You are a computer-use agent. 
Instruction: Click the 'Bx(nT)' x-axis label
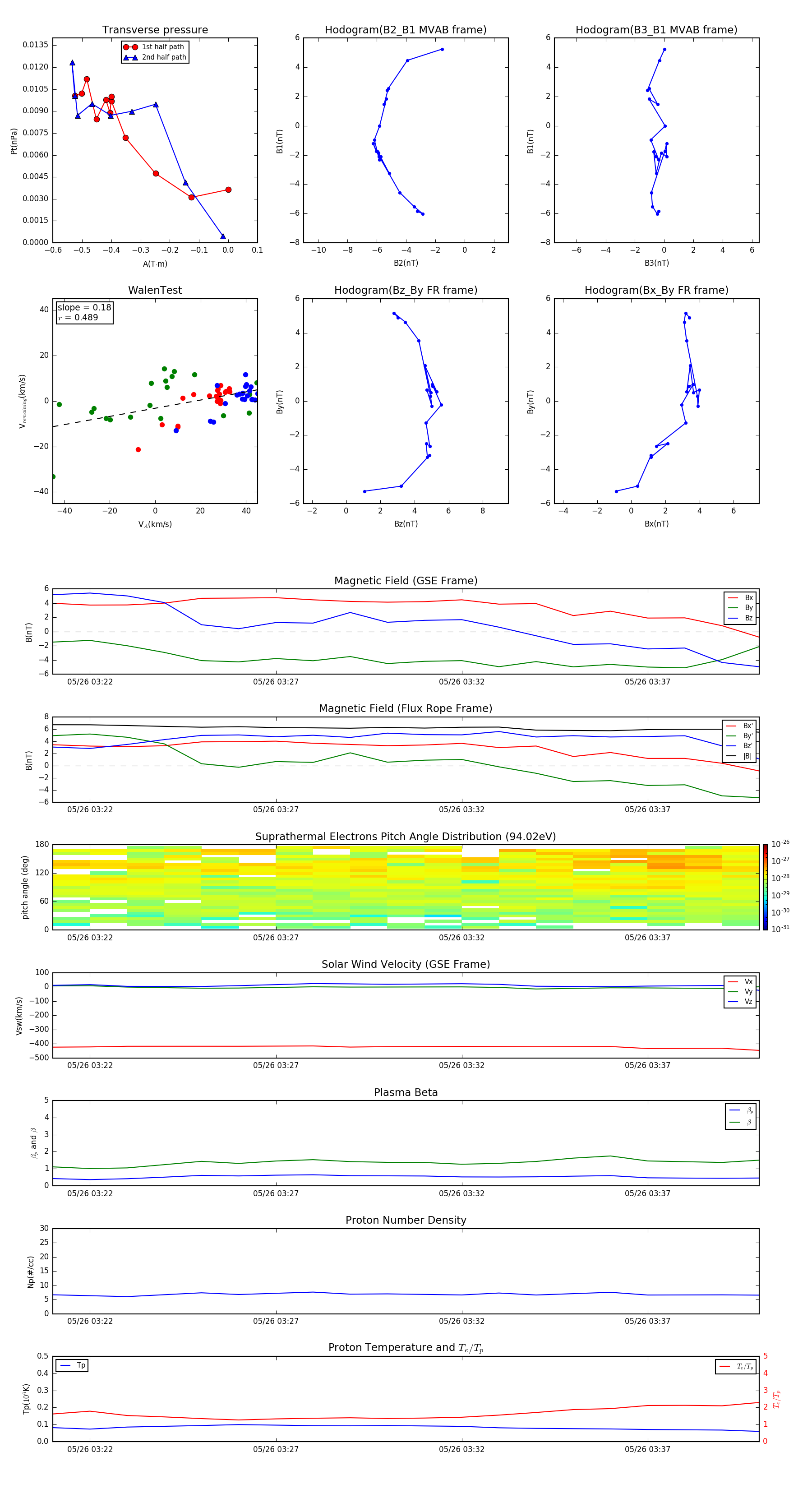click(x=656, y=524)
